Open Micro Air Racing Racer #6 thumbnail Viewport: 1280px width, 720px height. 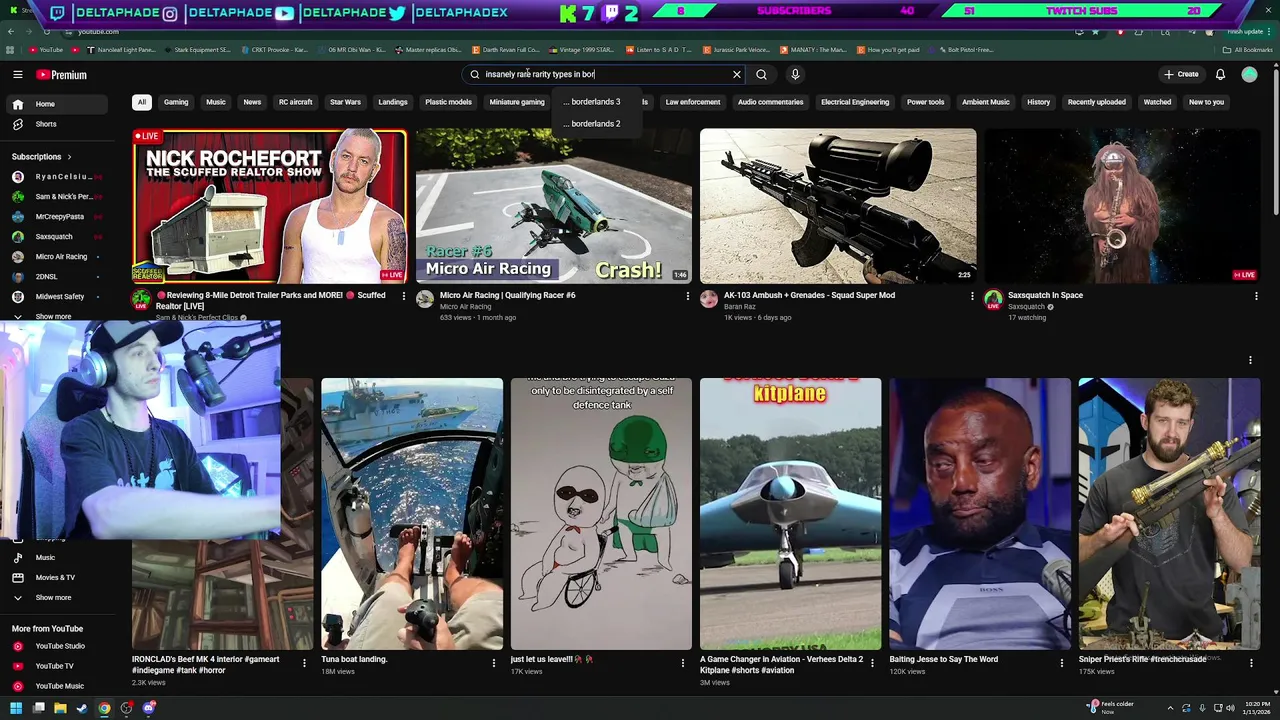pyautogui.click(x=554, y=206)
